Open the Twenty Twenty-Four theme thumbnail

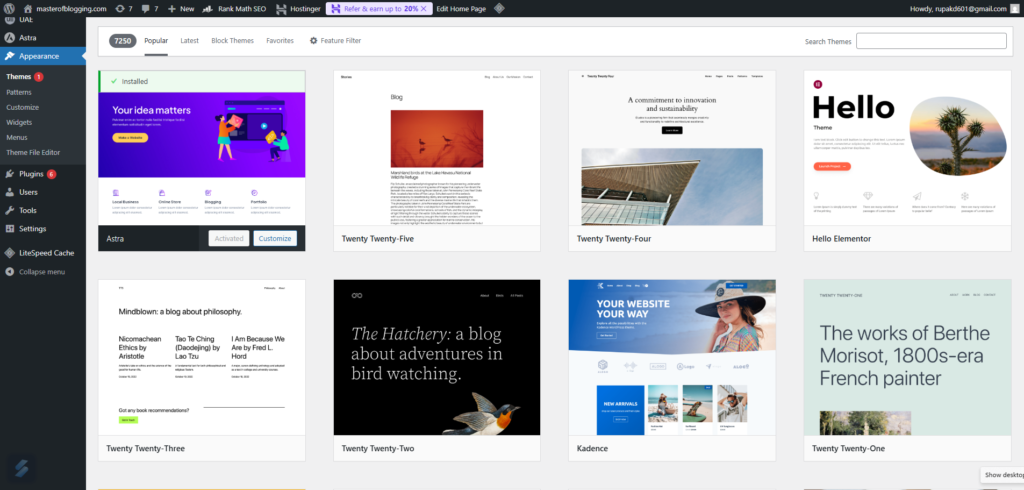pyautogui.click(x=672, y=148)
